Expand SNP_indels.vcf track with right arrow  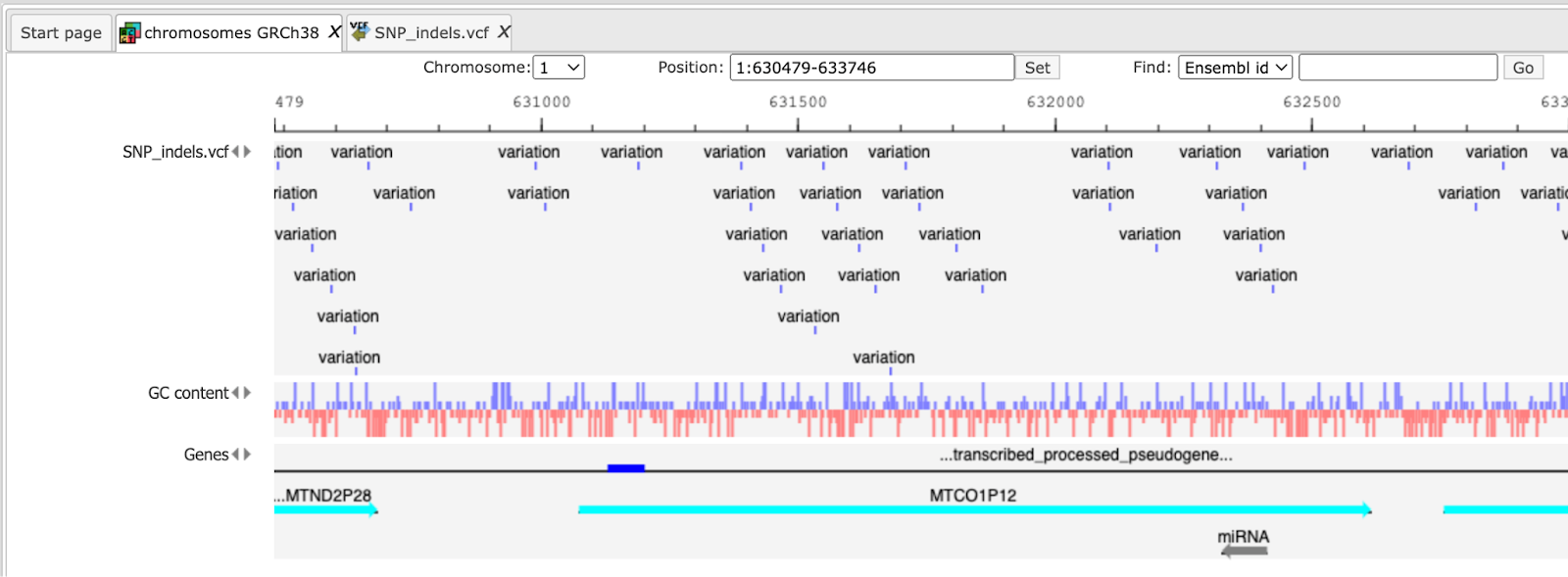coord(247,152)
